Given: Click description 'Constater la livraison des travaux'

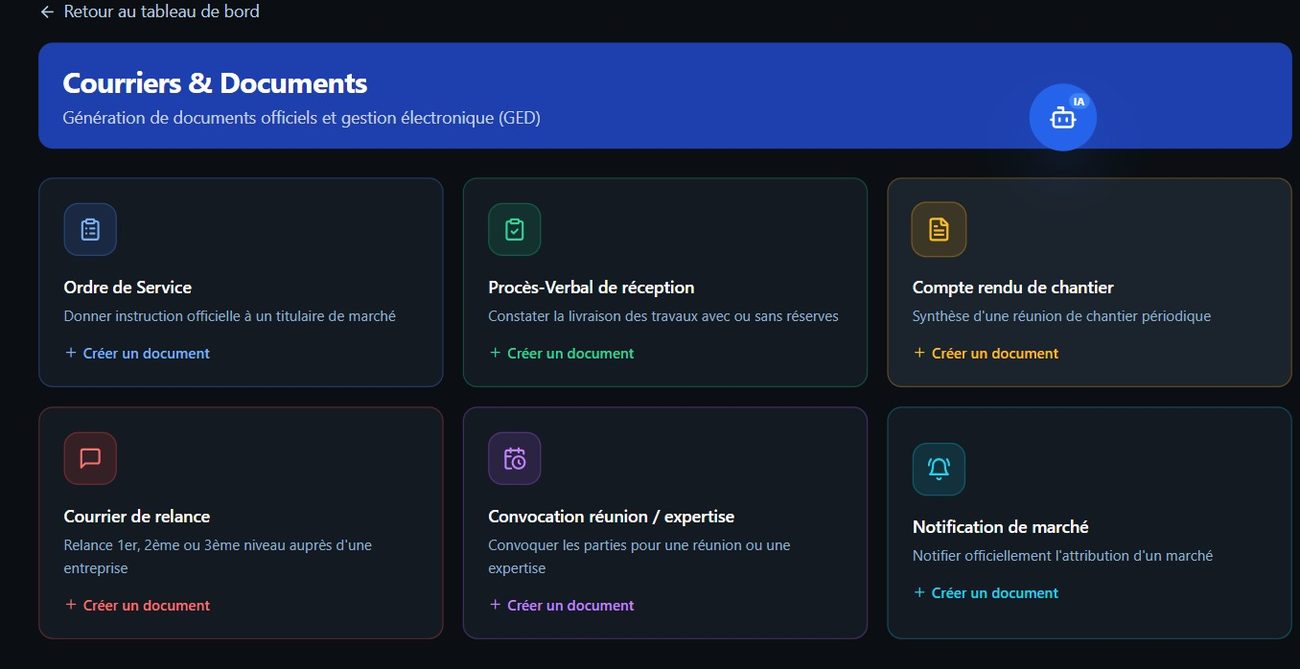Looking at the screenshot, I should point(663,316).
